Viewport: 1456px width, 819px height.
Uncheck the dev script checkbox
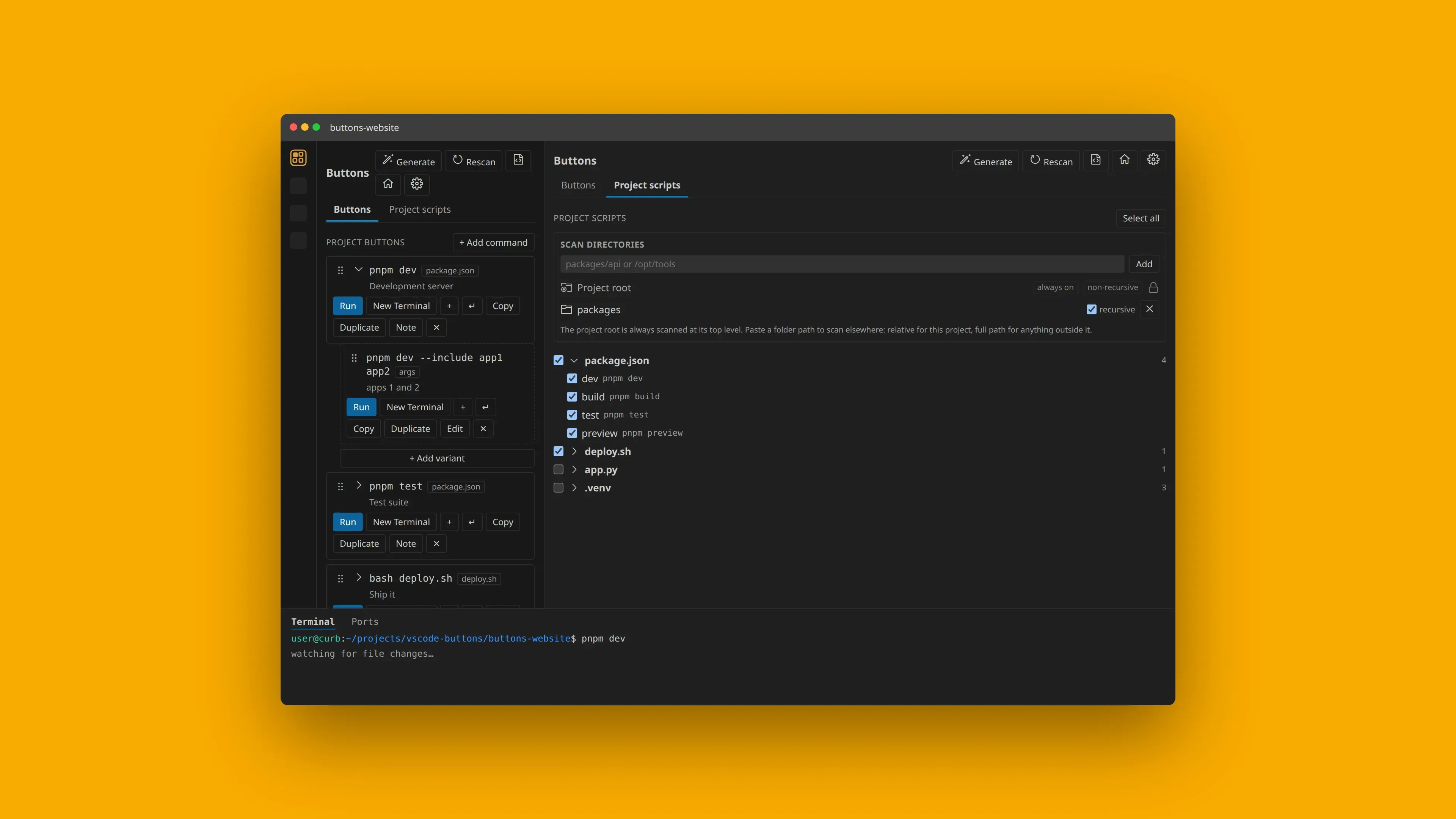572,379
